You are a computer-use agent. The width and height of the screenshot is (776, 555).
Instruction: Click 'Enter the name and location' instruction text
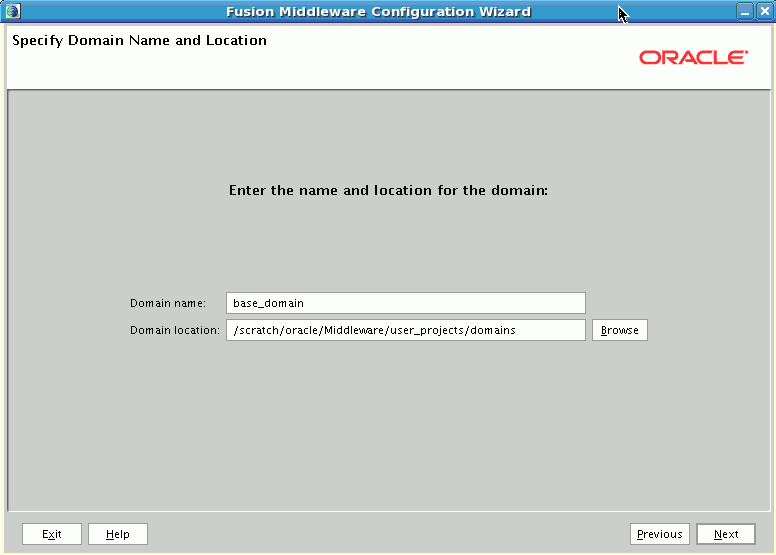pos(388,191)
